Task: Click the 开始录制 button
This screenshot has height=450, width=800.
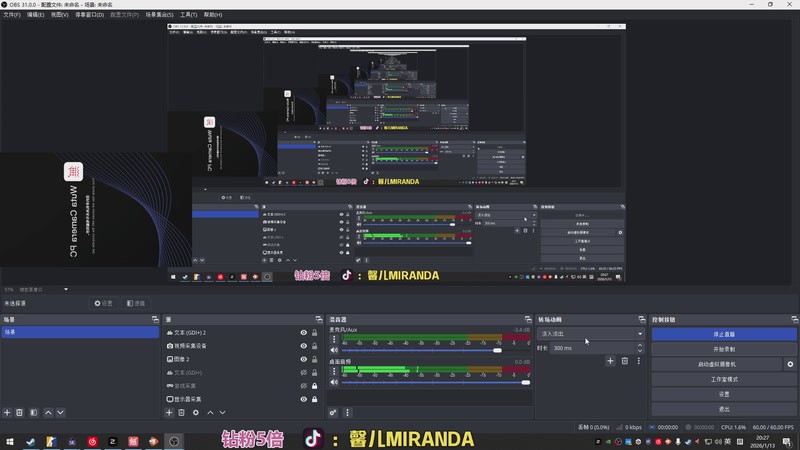Action: click(x=724, y=349)
